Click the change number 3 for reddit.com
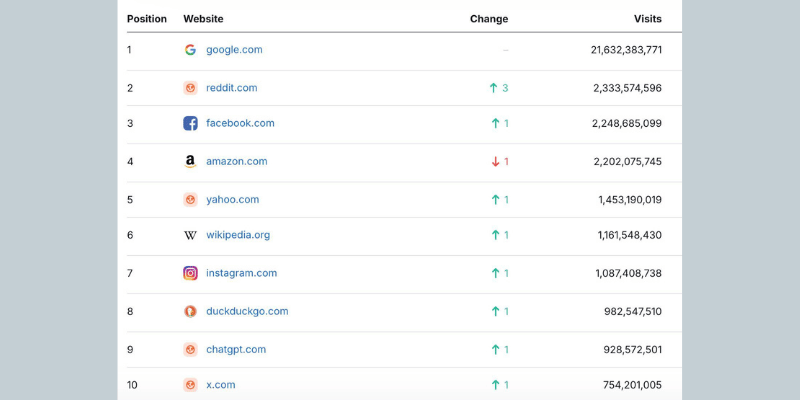 point(505,88)
